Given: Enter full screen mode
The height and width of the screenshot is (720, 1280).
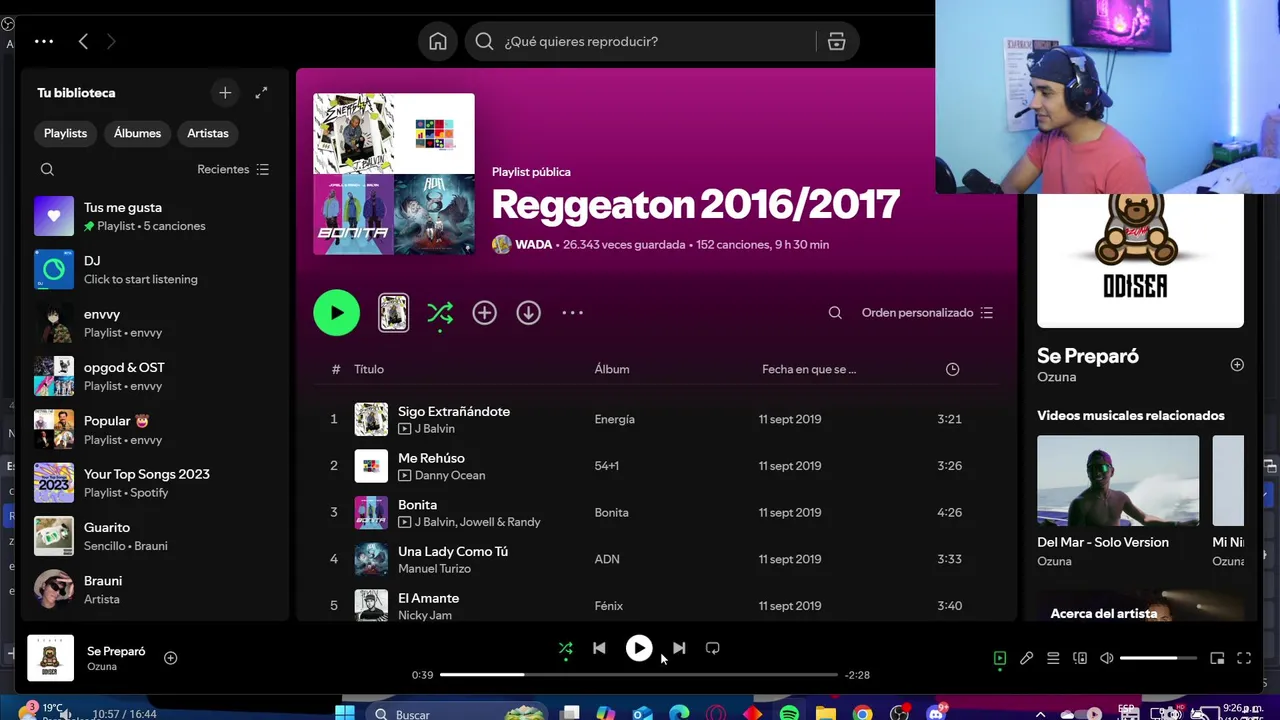Looking at the screenshot, I should coord(1244,658).
